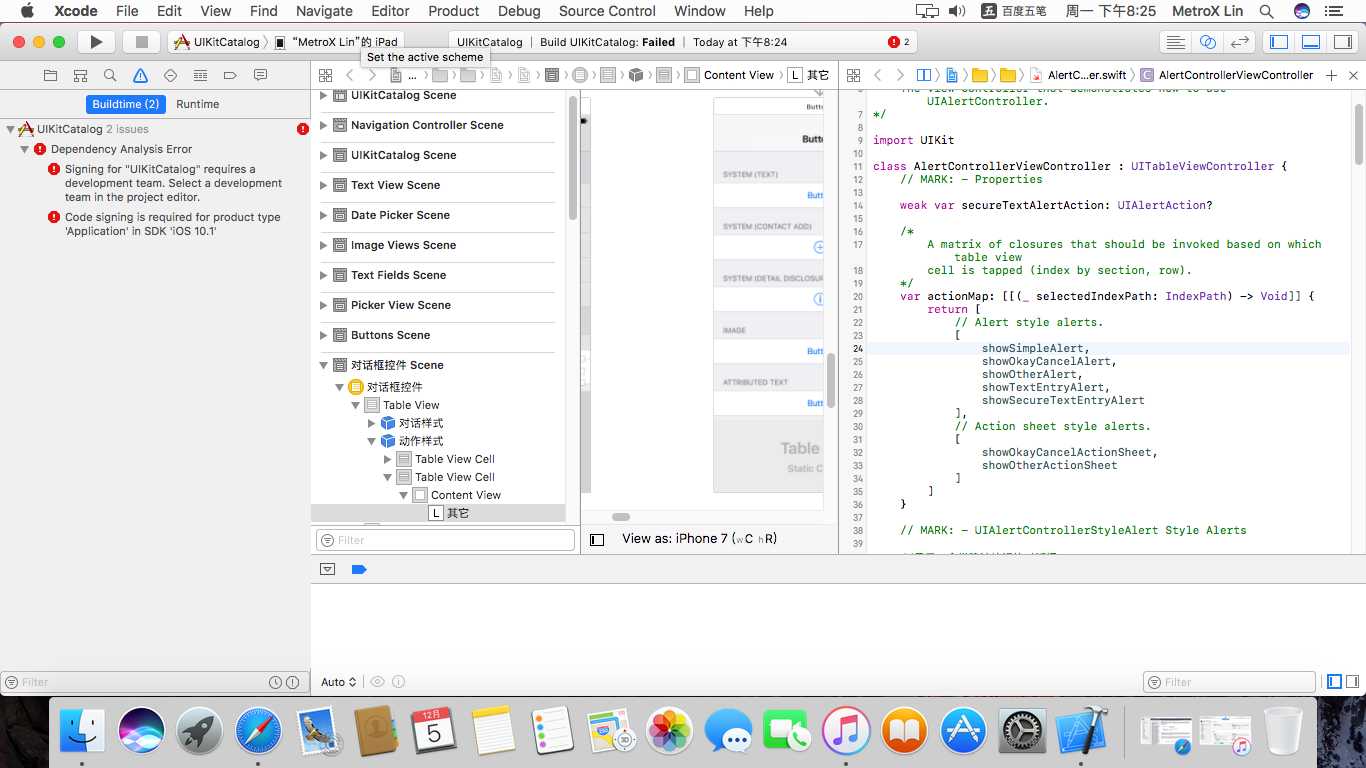Launch Safari from the Dock
Screen dimensions: 1366x768
pyautogui.click(x=258, y=731)
